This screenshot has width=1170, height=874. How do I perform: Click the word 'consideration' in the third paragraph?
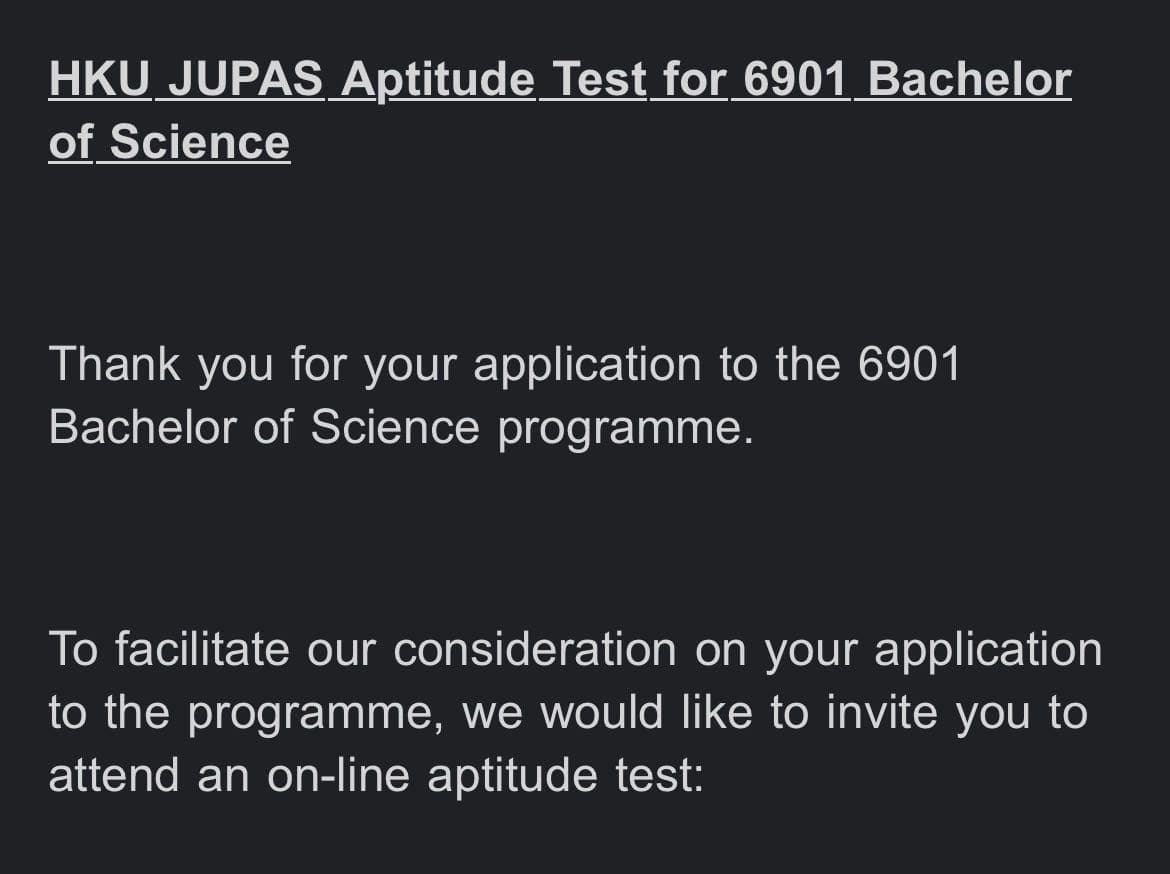pos(535,649)
